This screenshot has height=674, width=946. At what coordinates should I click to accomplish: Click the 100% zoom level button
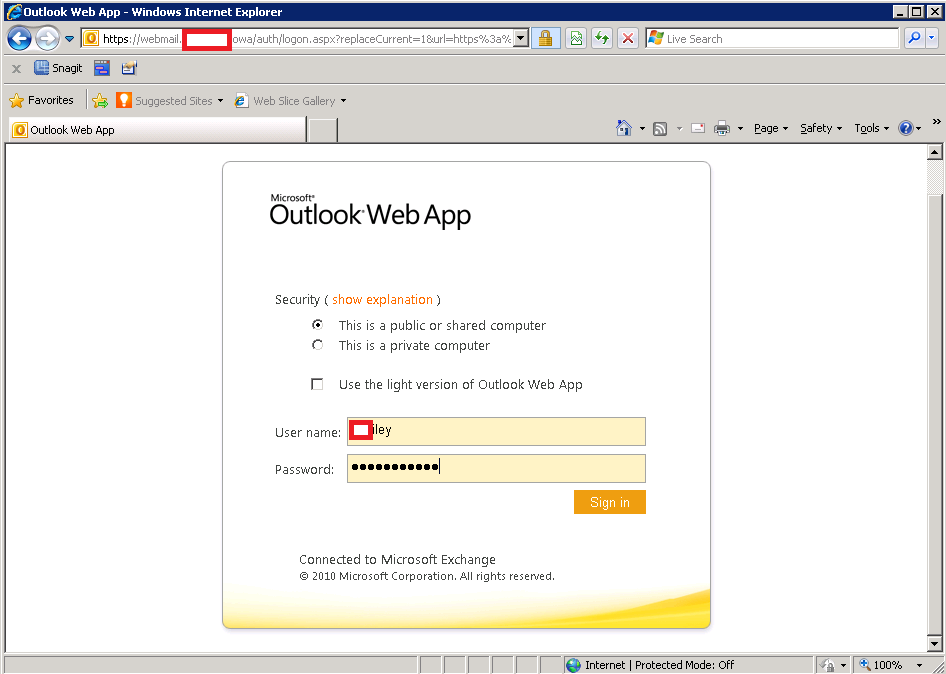coord(883,665)
